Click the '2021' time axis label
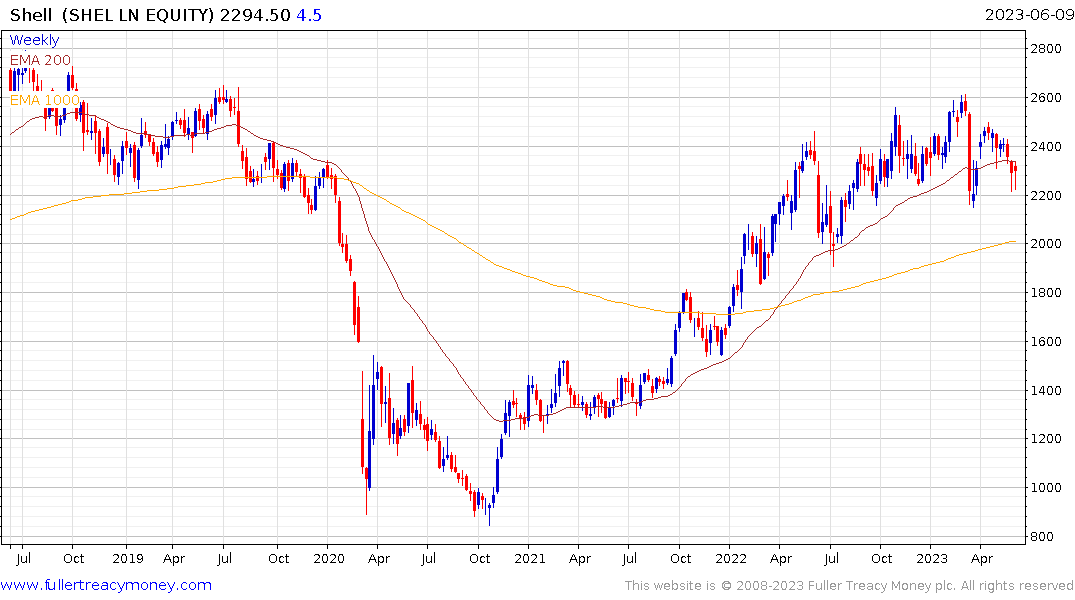Viewport: 1075px width, 600px height. point(529,558)
